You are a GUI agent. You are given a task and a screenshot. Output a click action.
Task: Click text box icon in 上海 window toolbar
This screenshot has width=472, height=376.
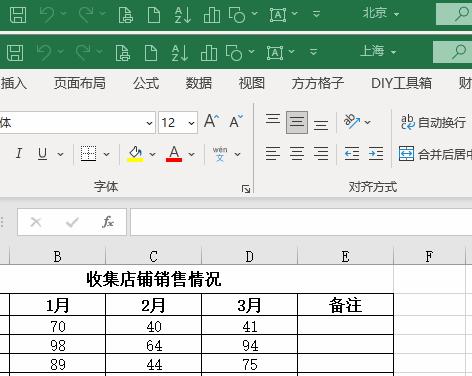tap(275, 53)
